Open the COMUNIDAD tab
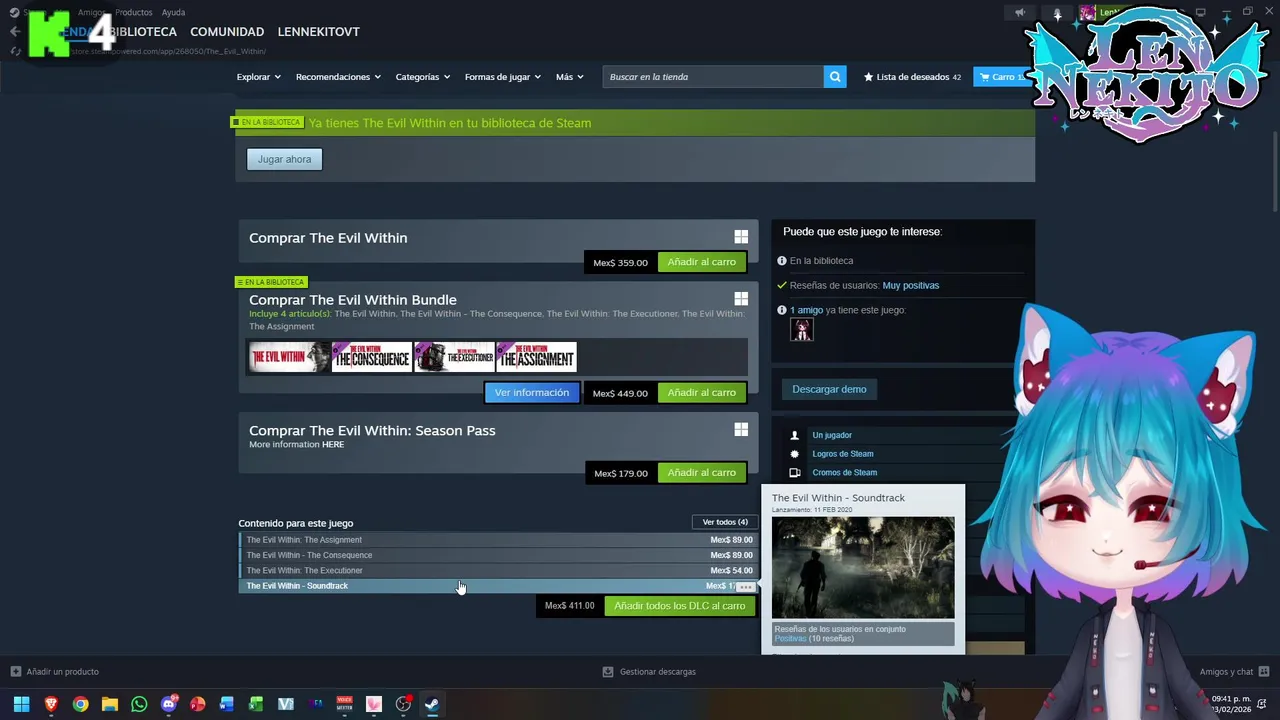The image size is (1280, 720). 227,32
